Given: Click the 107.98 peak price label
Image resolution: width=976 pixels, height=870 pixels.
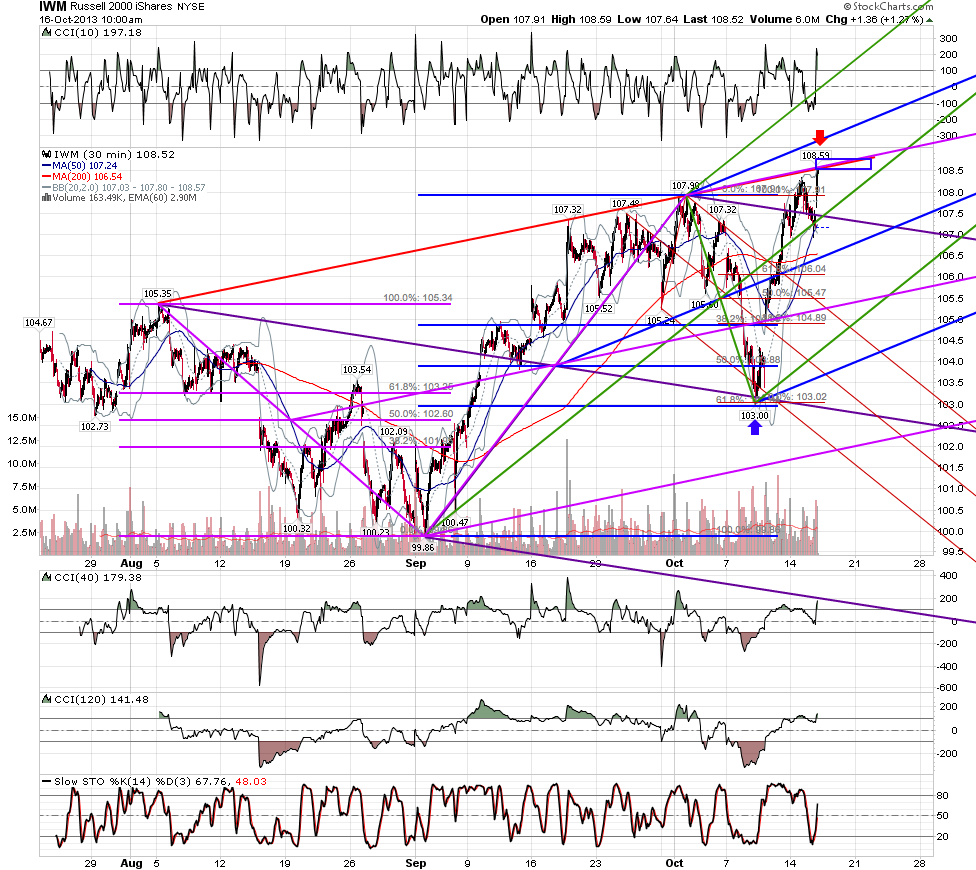Looking at the screenshot, I should click(x=685, y=185).
